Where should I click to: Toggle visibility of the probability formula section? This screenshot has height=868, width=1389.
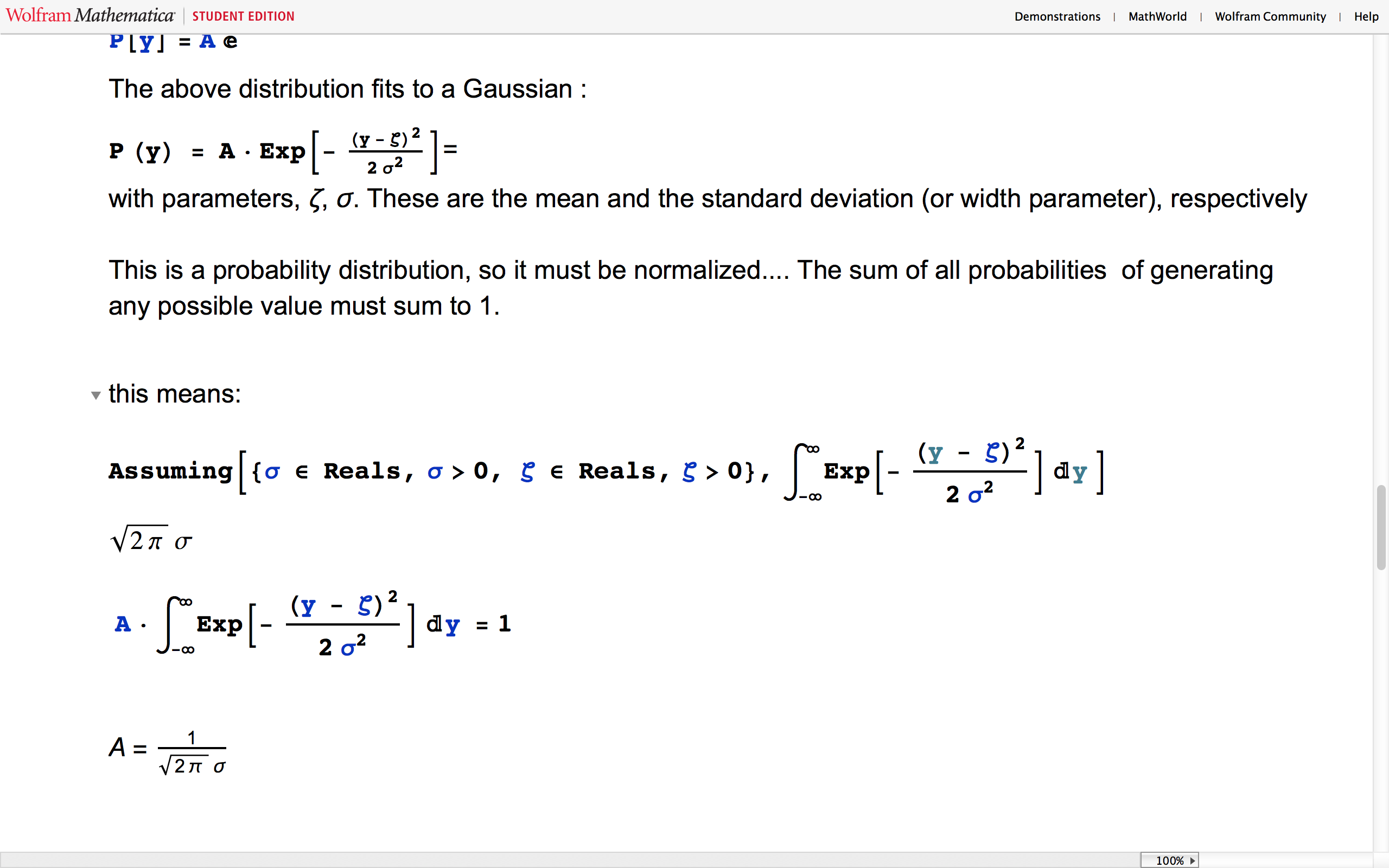(x=94, y=393)
